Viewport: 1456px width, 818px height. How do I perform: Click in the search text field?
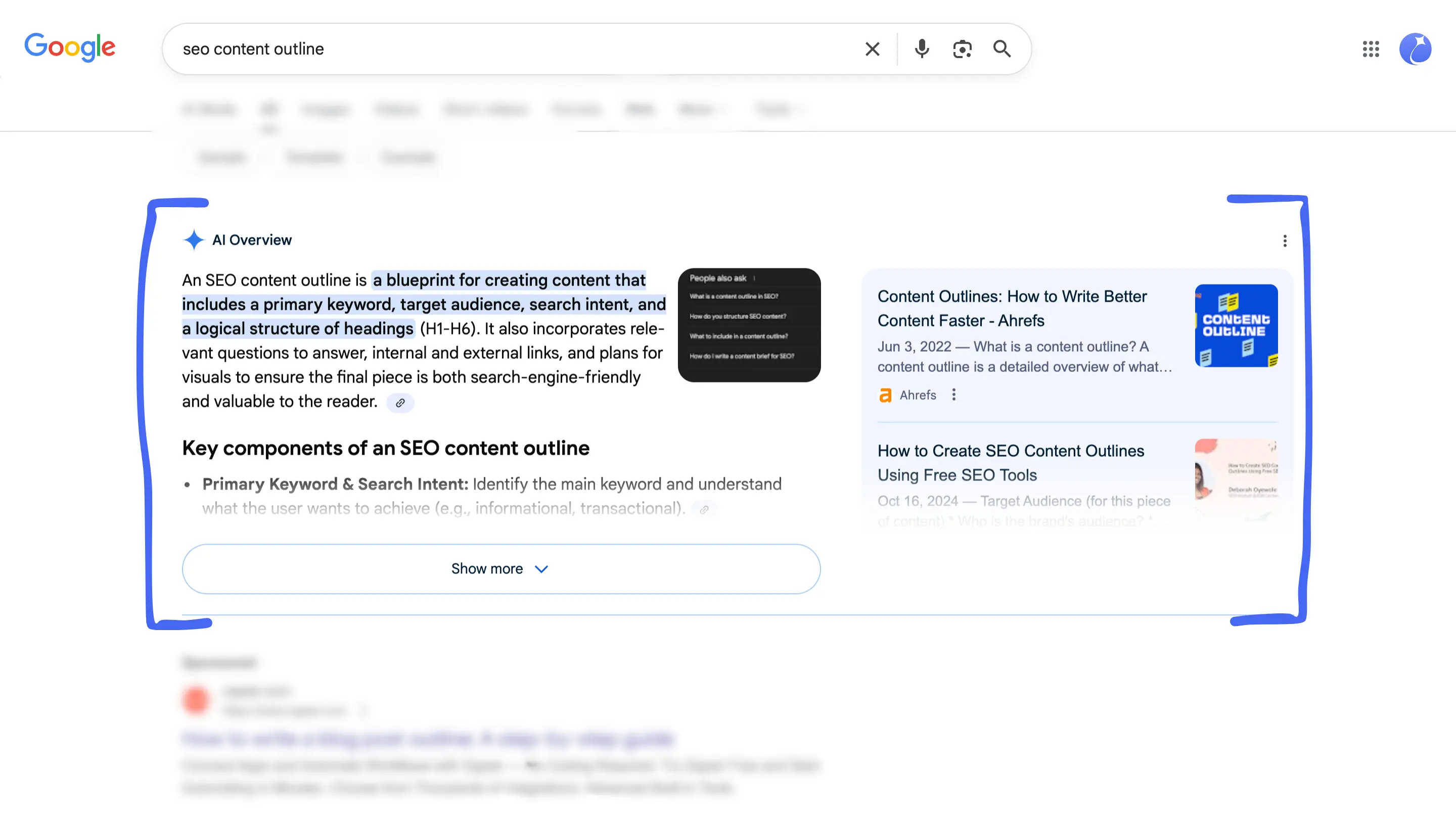click(x=509, y=49)
